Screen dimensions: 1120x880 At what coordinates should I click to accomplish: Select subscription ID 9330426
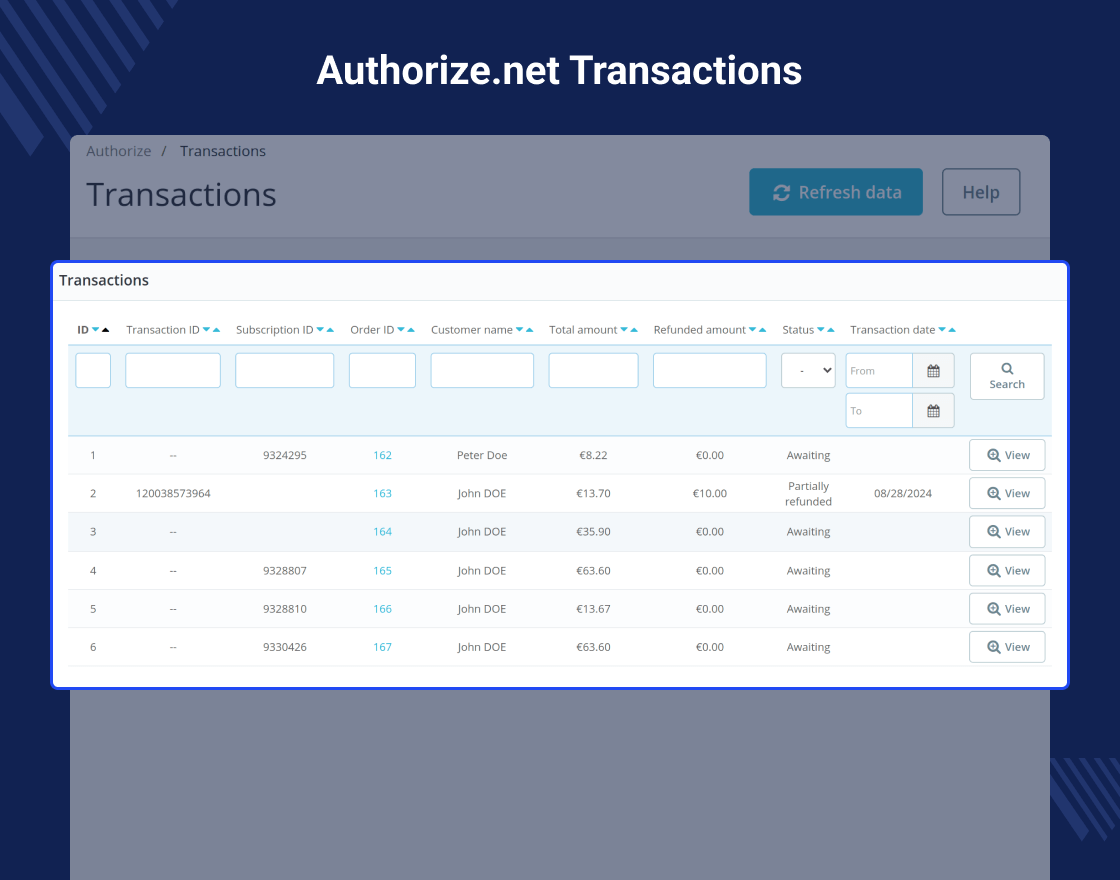tap(284, 647)
